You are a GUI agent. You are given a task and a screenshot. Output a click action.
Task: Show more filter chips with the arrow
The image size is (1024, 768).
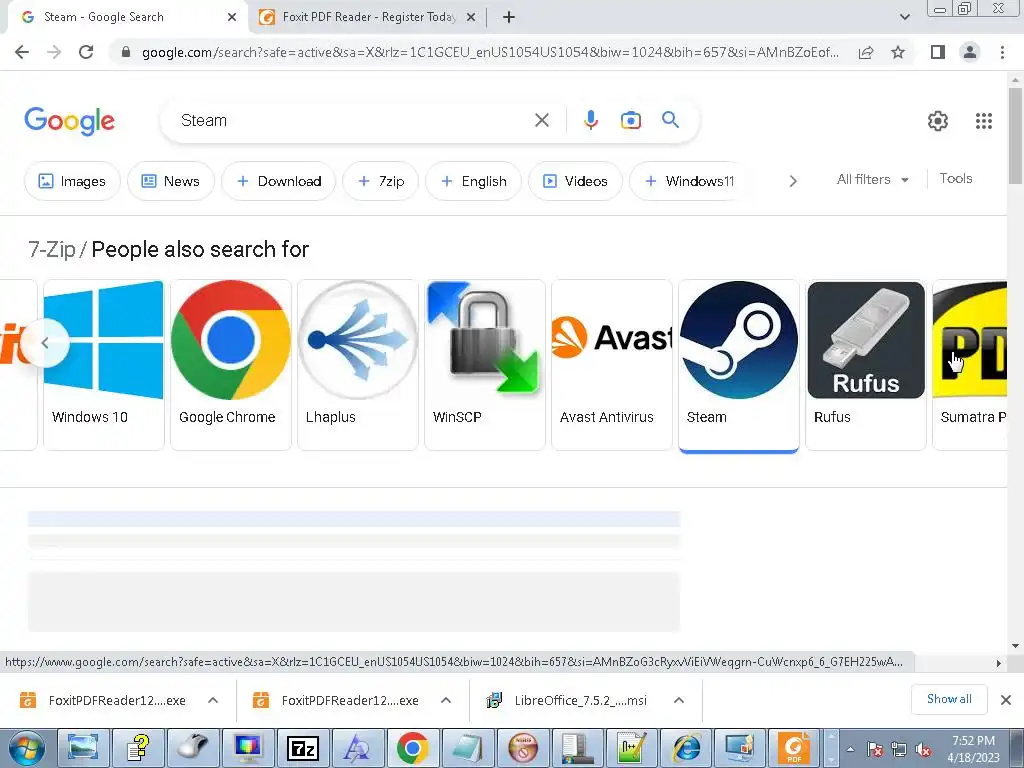pos(793,181)
